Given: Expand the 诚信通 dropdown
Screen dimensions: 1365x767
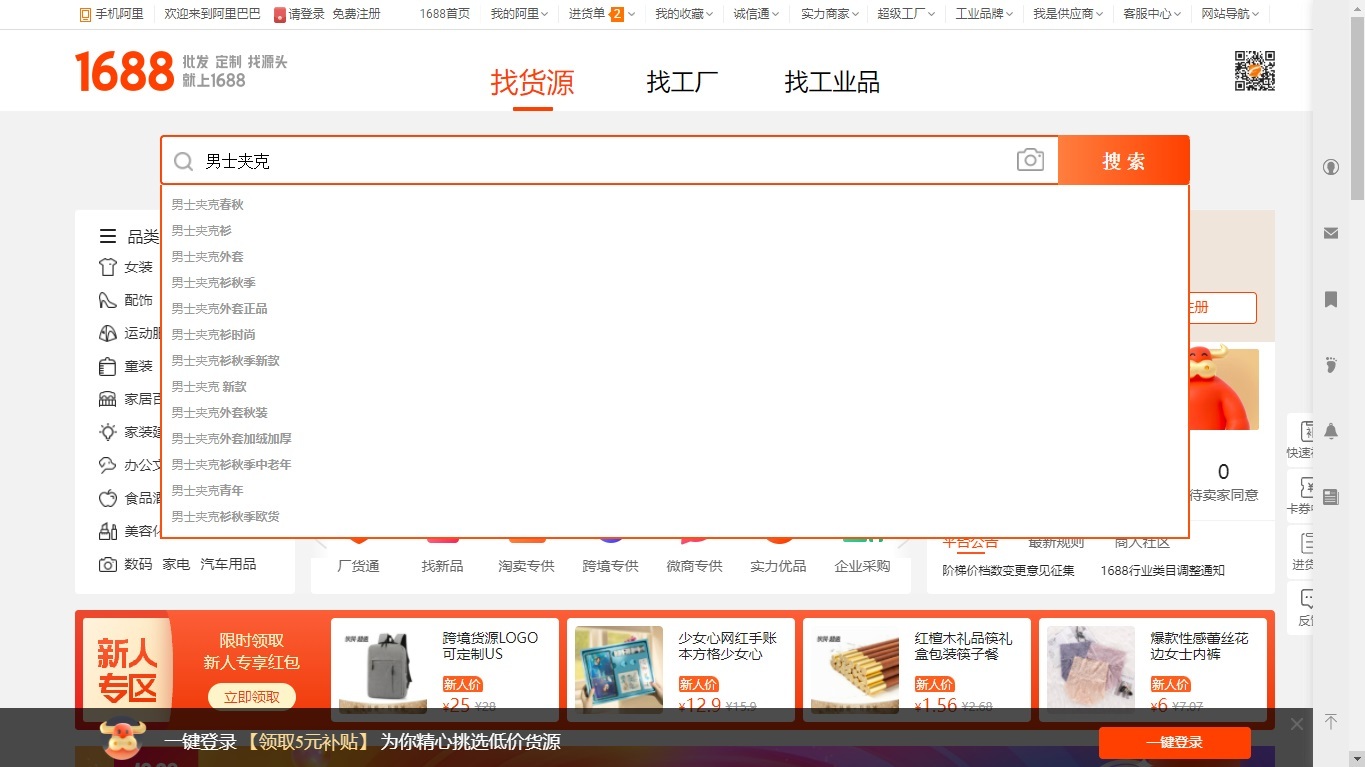Looking at the screenshot, I should click(x=756, y=14).
